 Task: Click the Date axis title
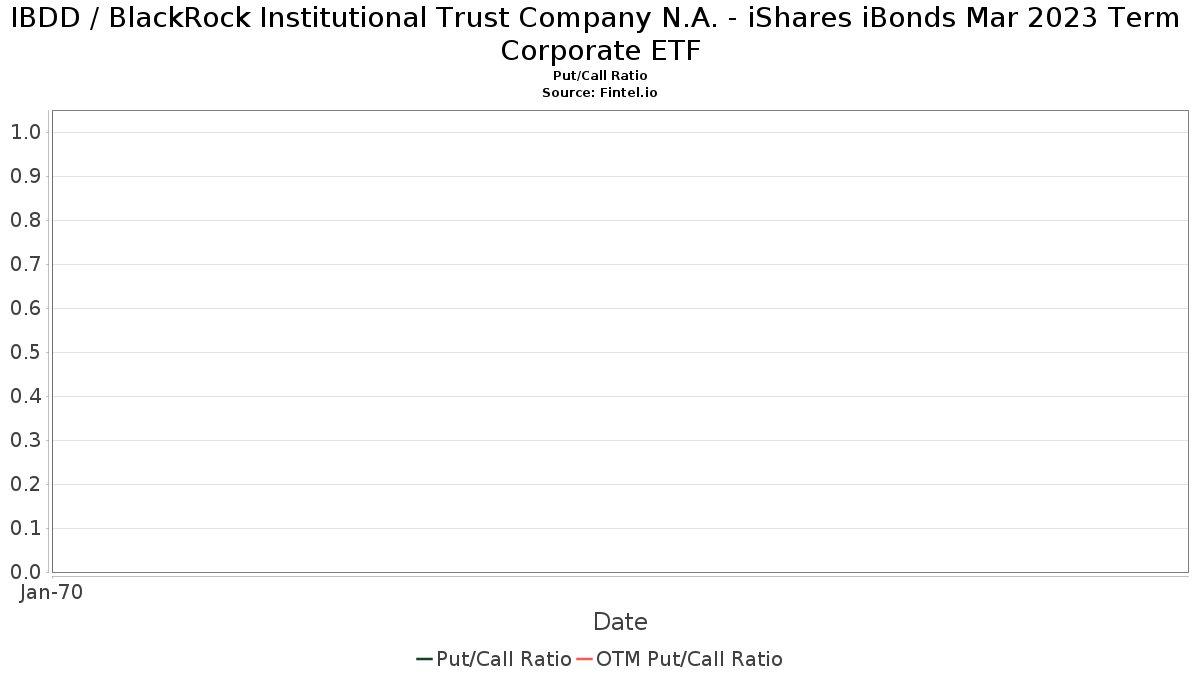(620, 622)
